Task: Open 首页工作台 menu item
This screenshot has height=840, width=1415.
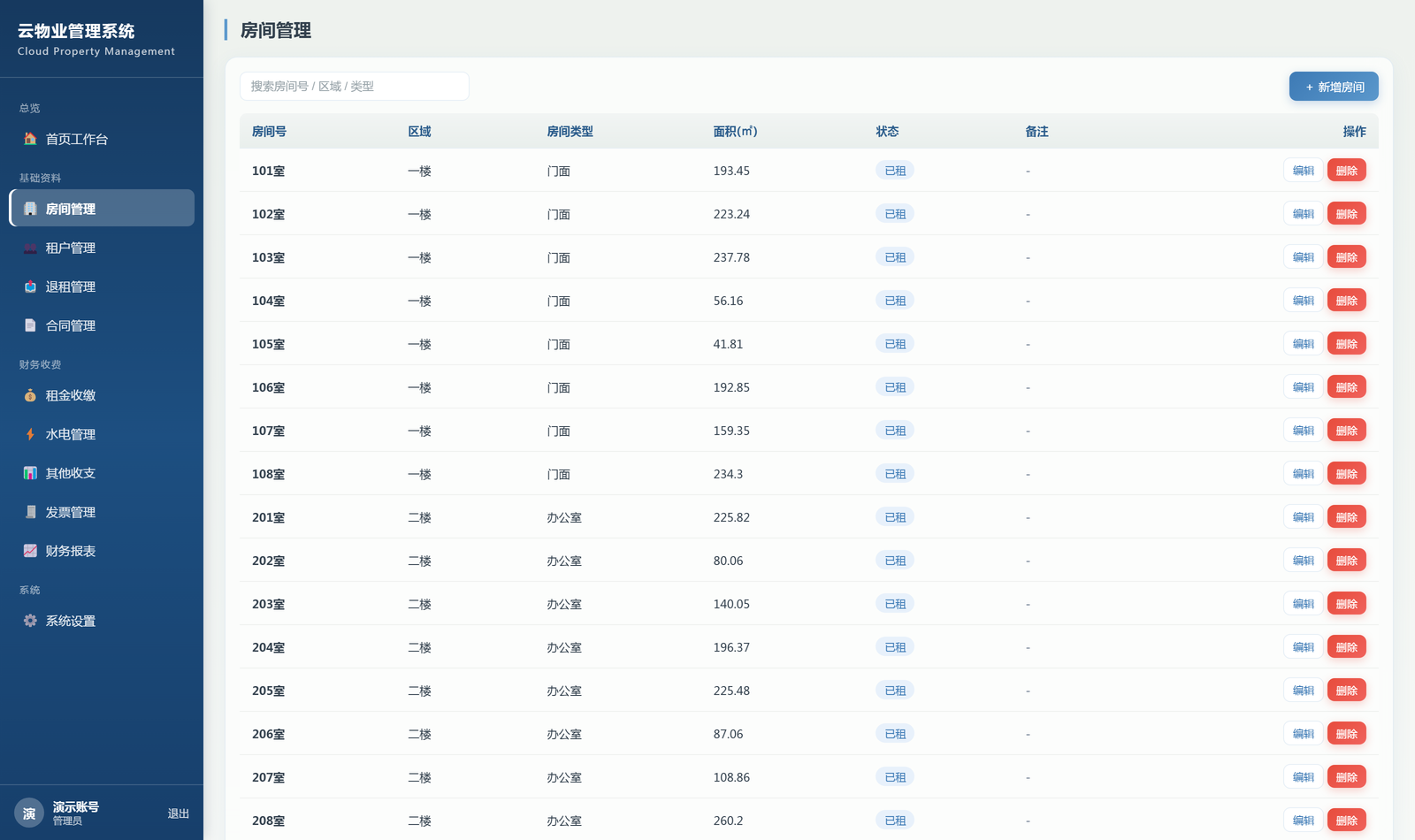Action: tap(102, 139)
